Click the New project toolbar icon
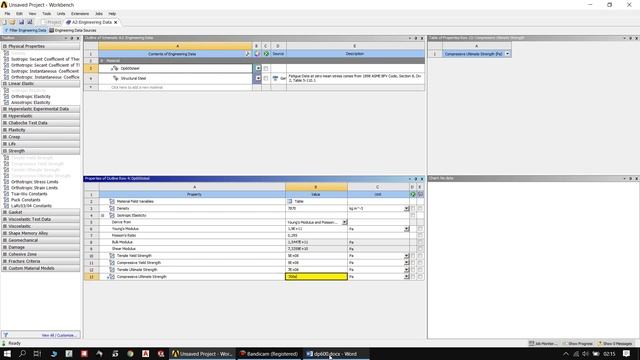 (4, 22)
